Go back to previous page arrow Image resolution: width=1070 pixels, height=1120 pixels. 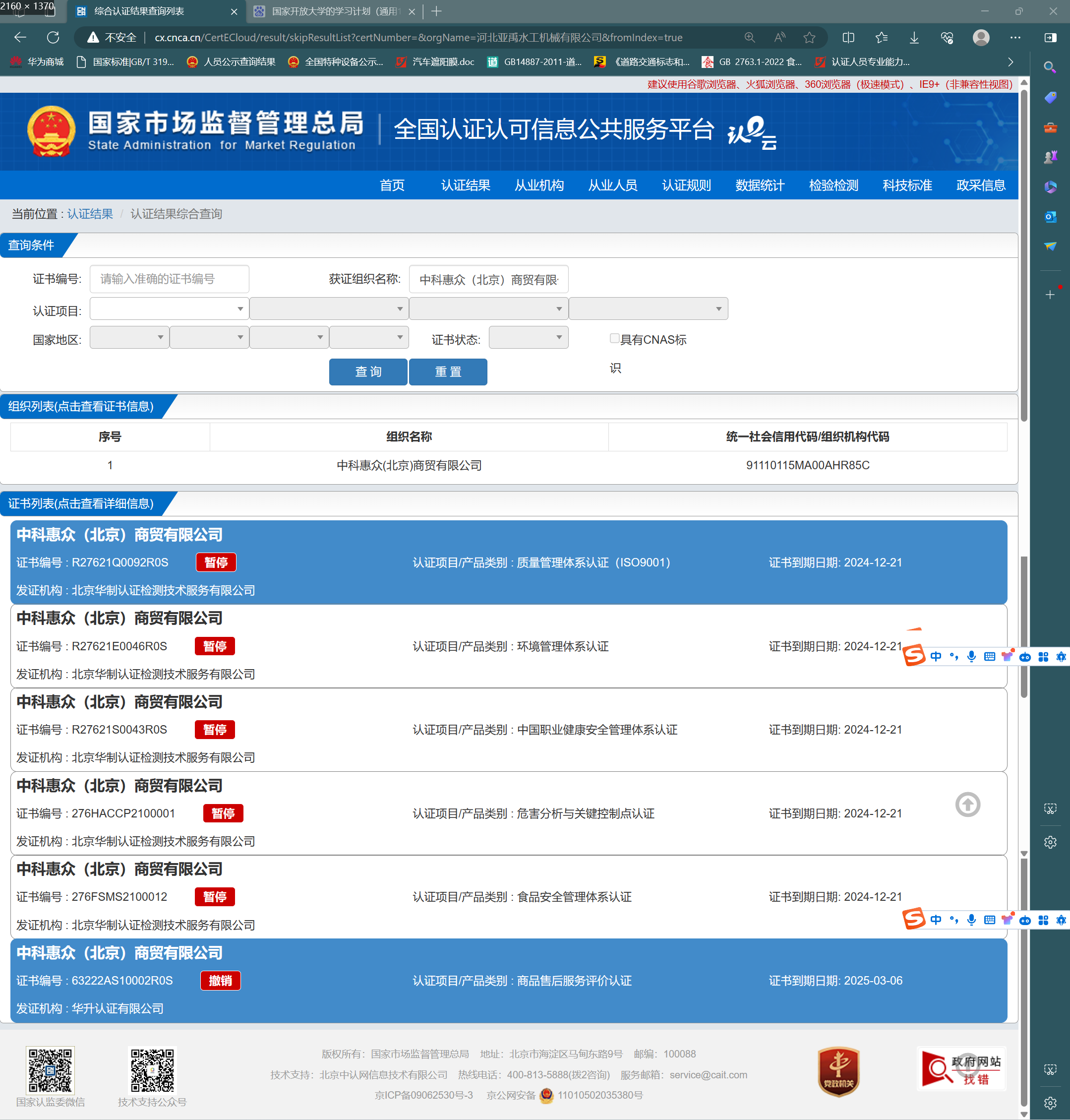(x=20, y=38)
